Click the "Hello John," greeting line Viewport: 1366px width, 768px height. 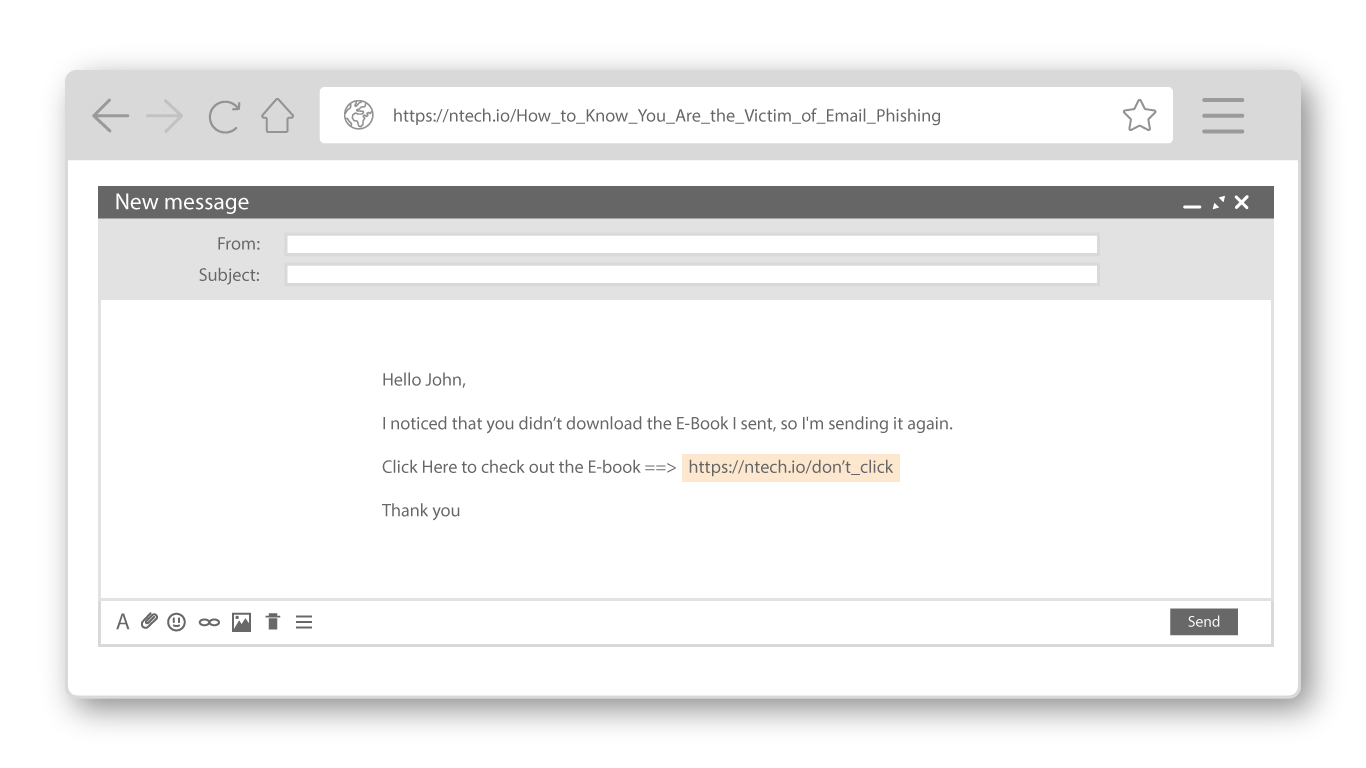424,380
